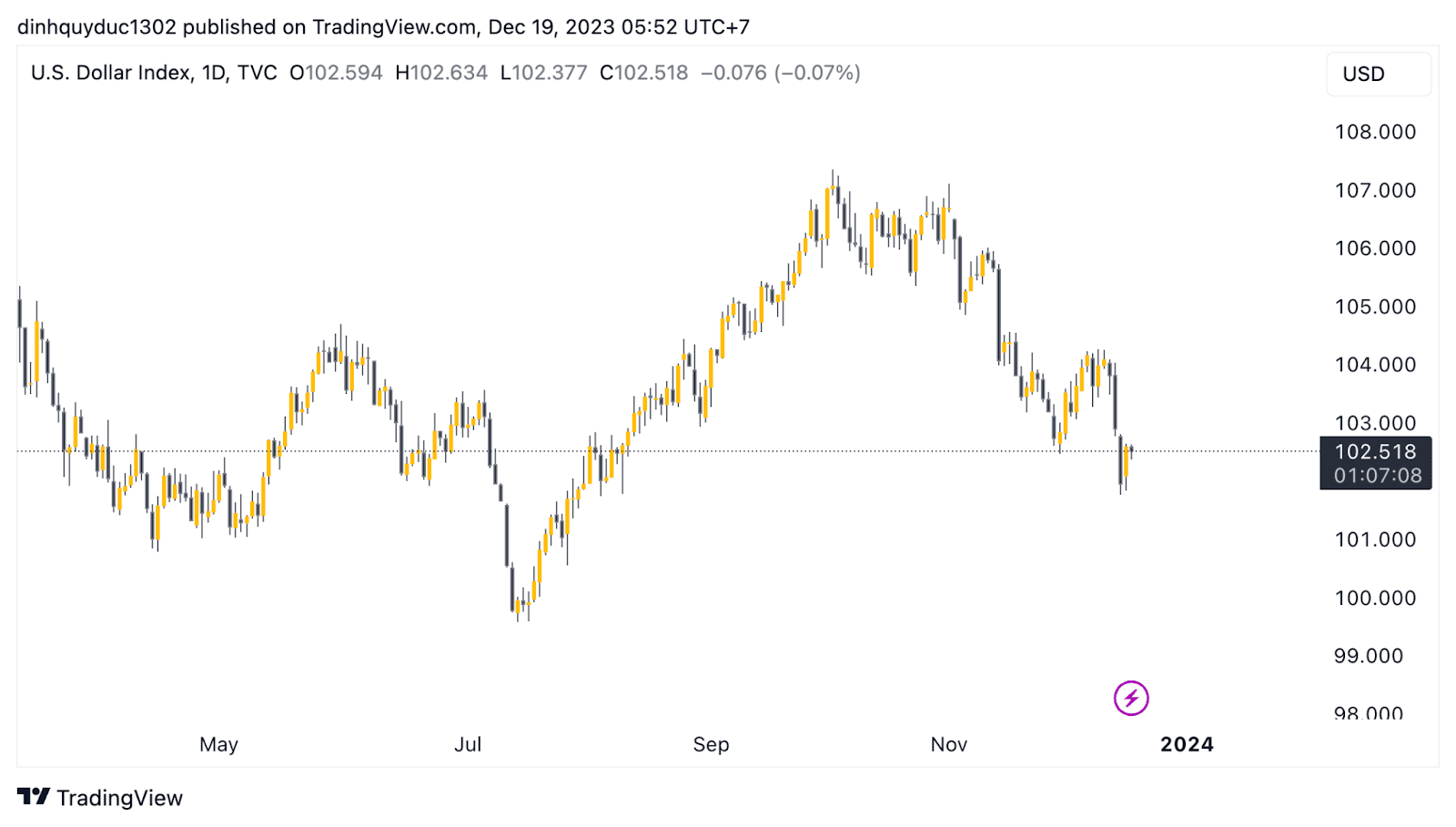Click the 105.000 price axis label
This screenshot has height=827, width=1456.
click(x=1375, y=307)
